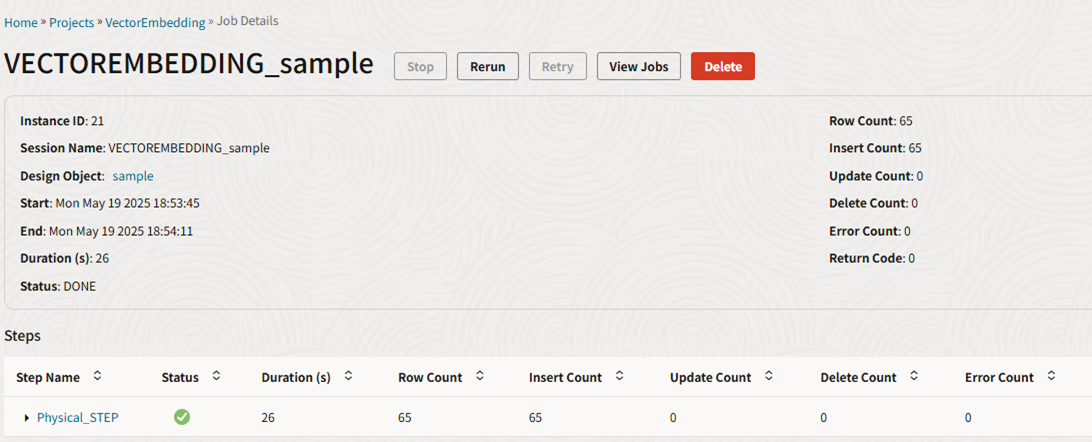Click the Update Count: 0 summary text
The image size is (1092, 442).
coord(876,176)
